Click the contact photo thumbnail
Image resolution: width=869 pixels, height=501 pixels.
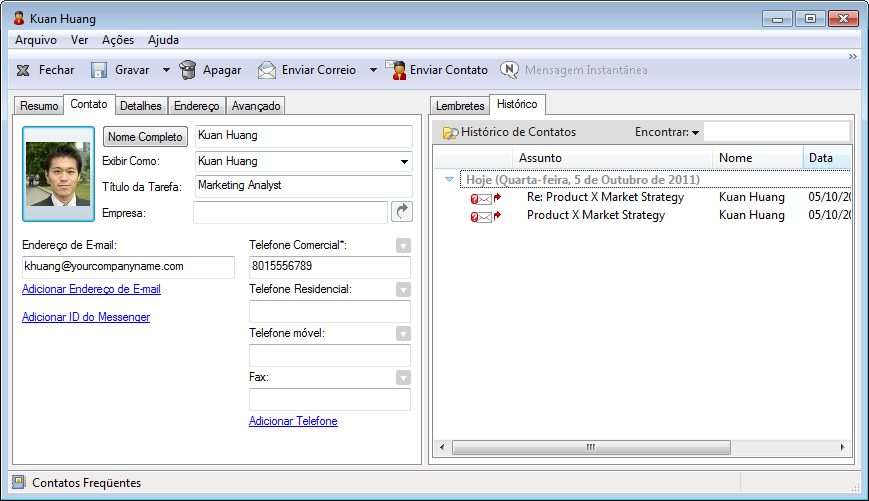[x=58, y=174]
